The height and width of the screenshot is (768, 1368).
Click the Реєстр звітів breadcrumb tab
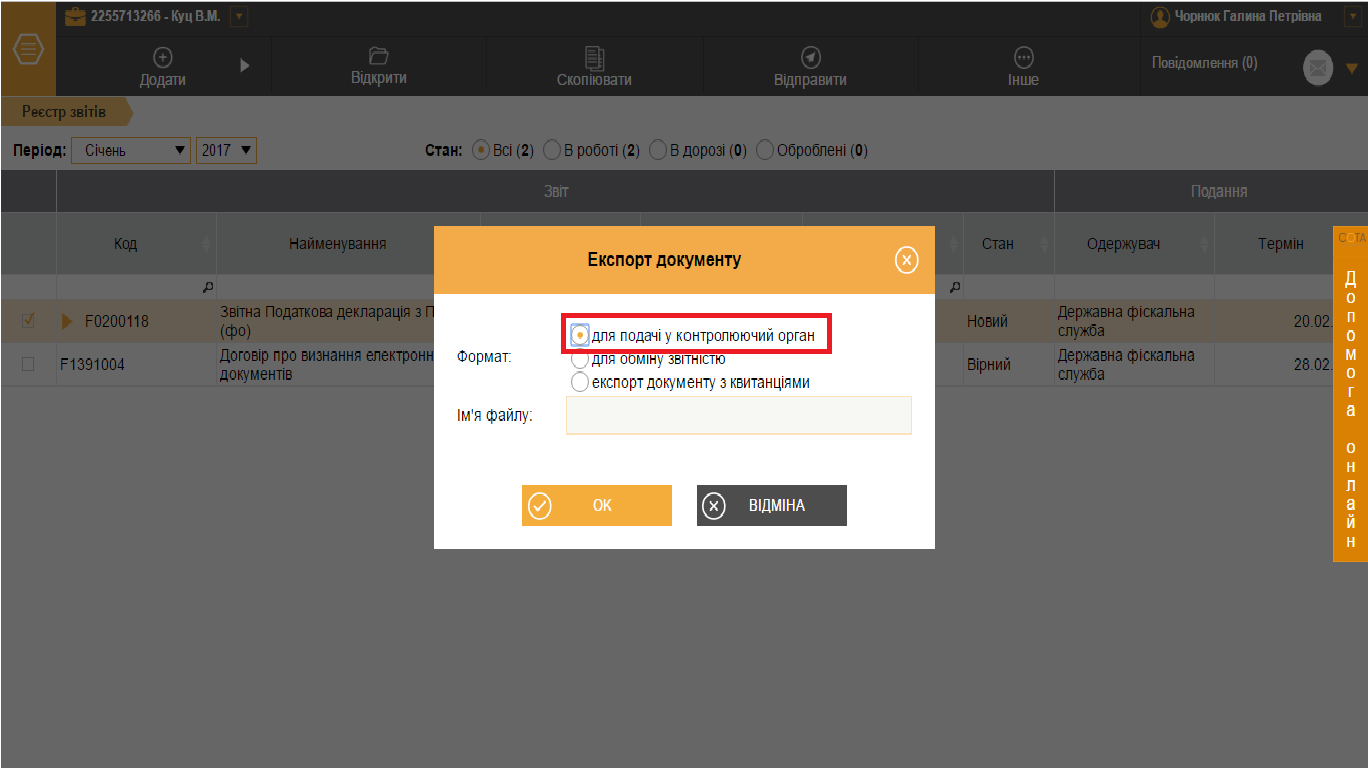pyautogui.click(x=65, y=112)
